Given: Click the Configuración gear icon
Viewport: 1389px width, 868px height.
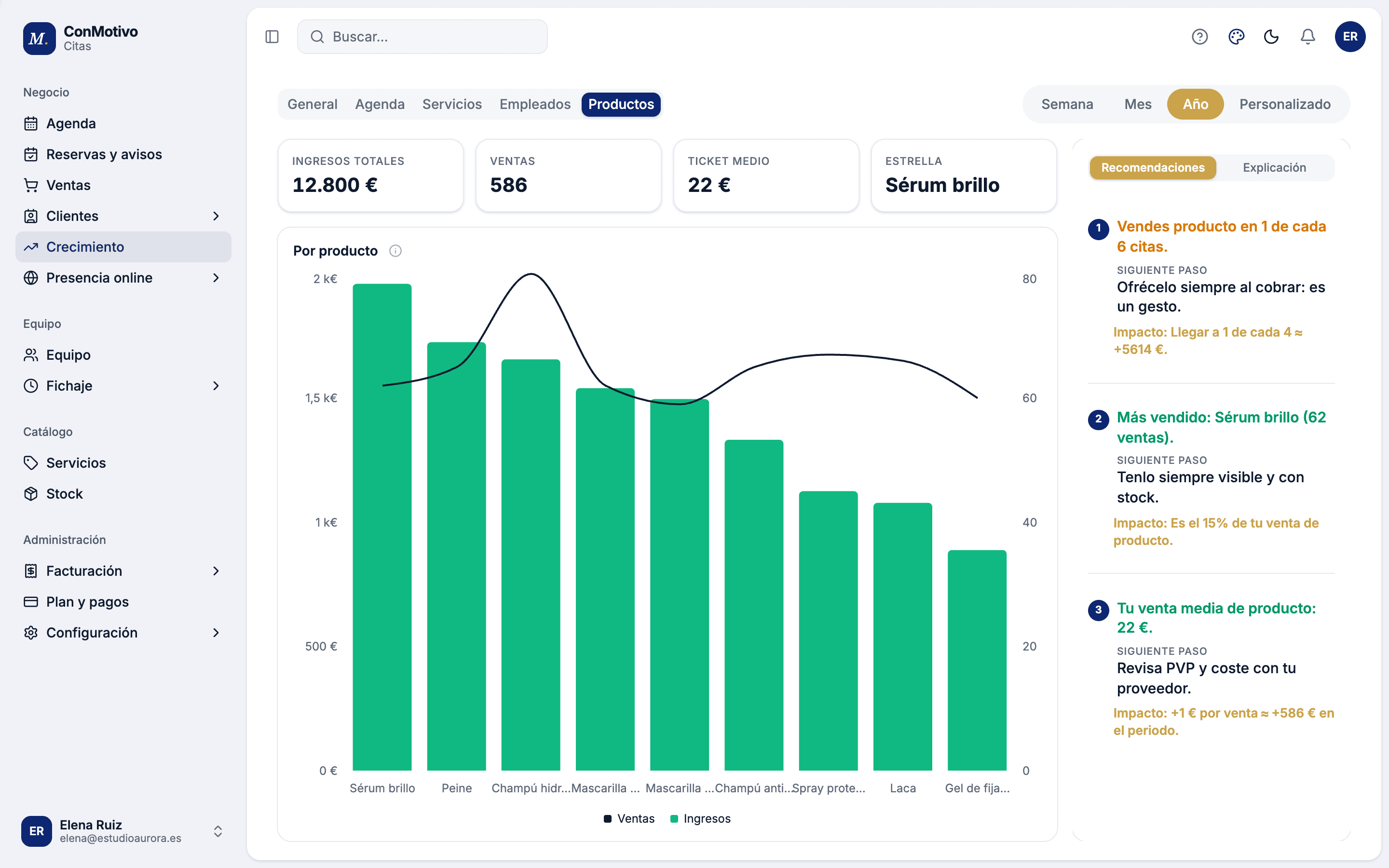Looking at the screenshot, I should [31, 633].
